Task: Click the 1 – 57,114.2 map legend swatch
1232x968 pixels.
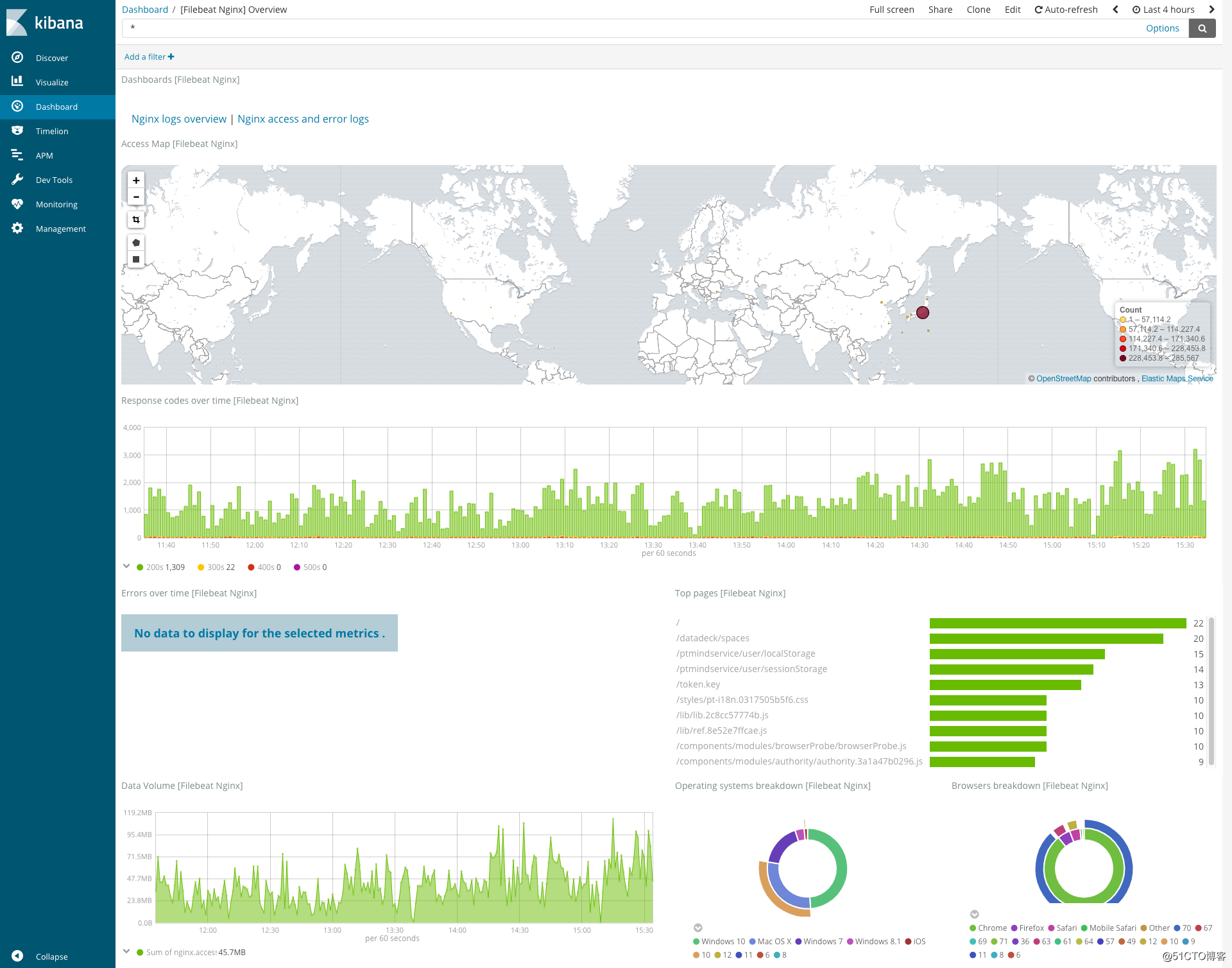Action: point(1123,320)
